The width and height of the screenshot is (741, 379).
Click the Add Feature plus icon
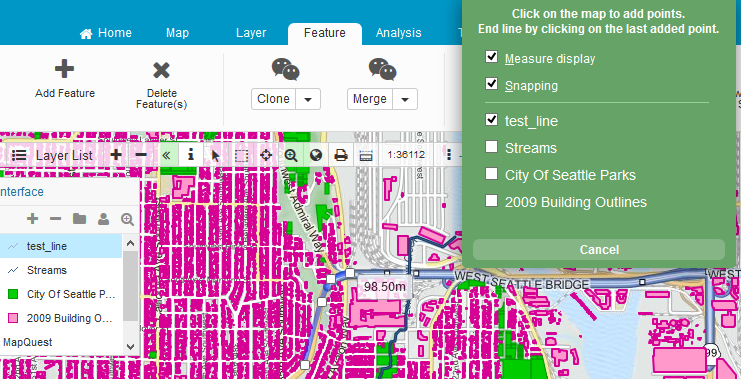pos(64,69)
